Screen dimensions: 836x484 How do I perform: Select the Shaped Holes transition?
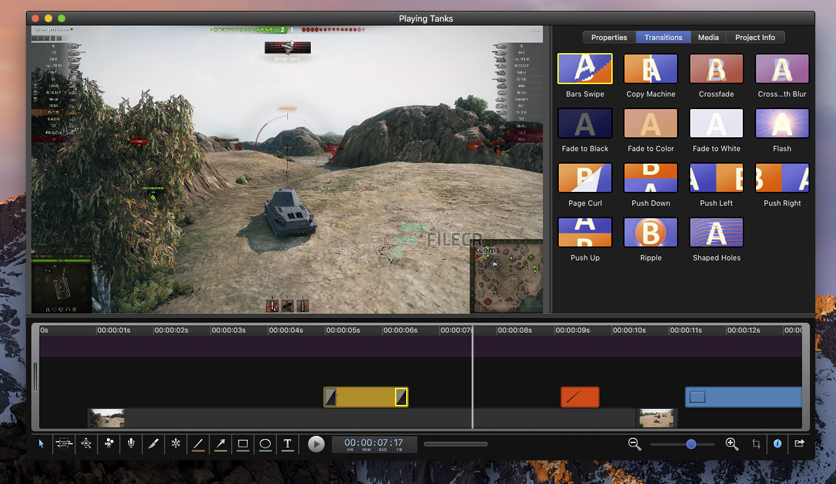click(716, 232)
